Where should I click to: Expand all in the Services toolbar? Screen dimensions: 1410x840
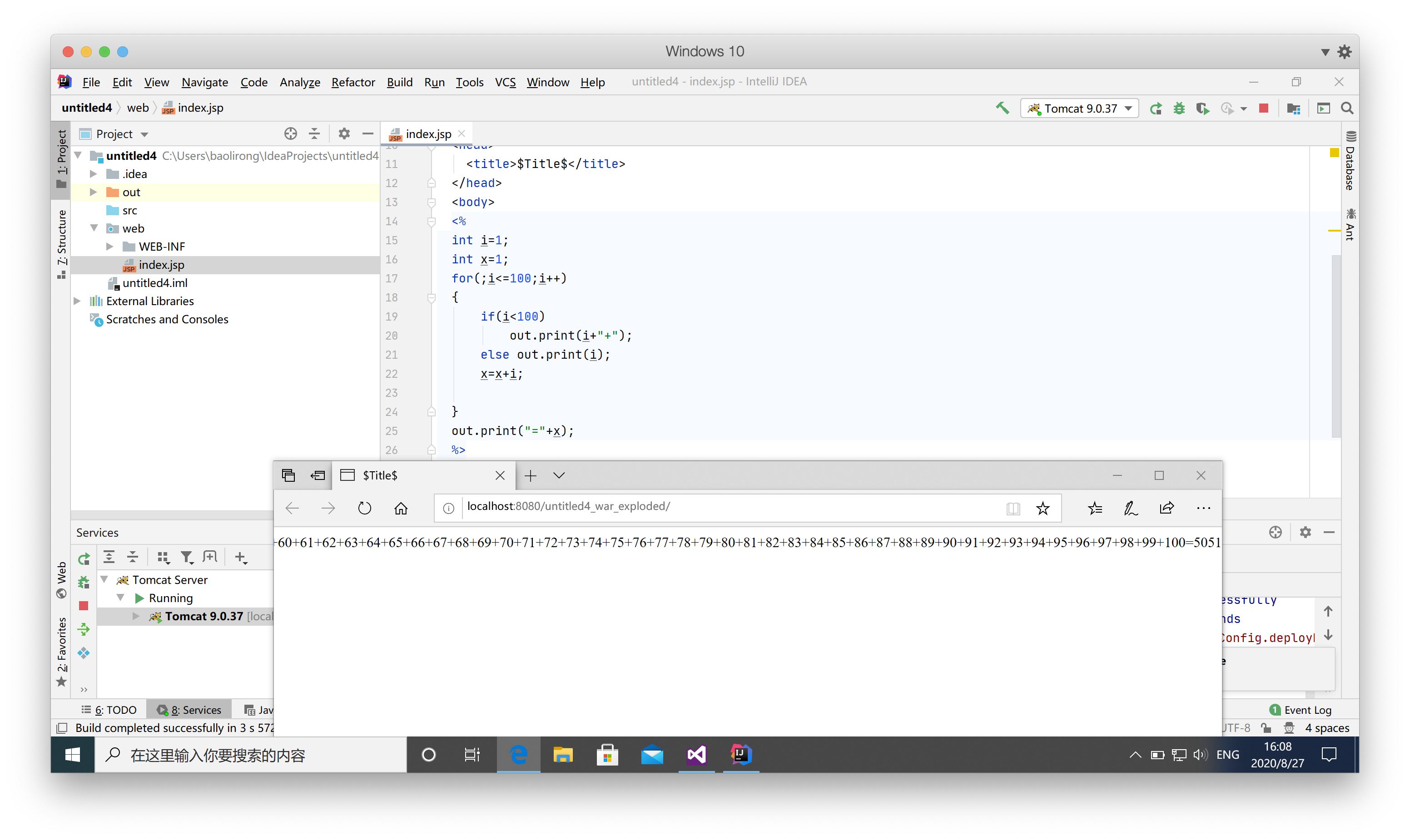109,557
